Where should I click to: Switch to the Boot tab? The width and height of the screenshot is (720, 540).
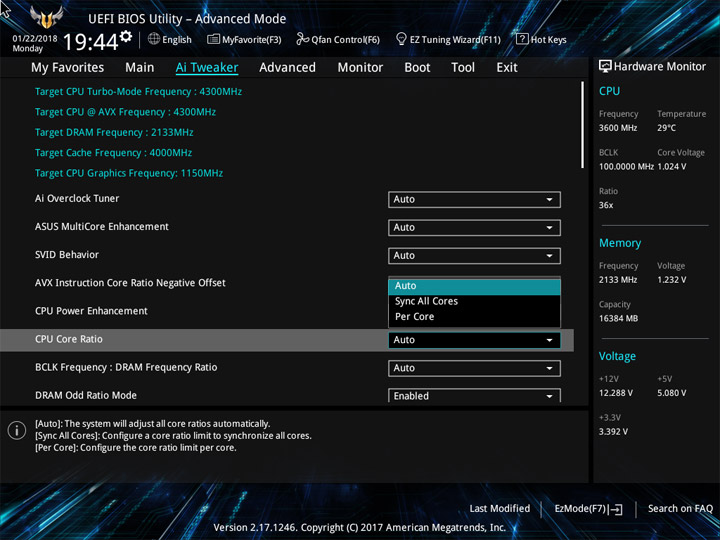pyautogui.click(x=417, y=68)
